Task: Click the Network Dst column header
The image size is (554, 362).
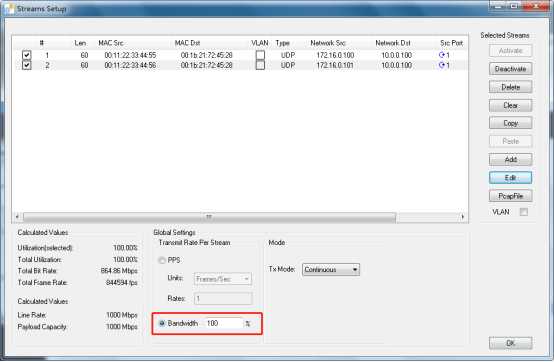Action: (x=393, y=43)
